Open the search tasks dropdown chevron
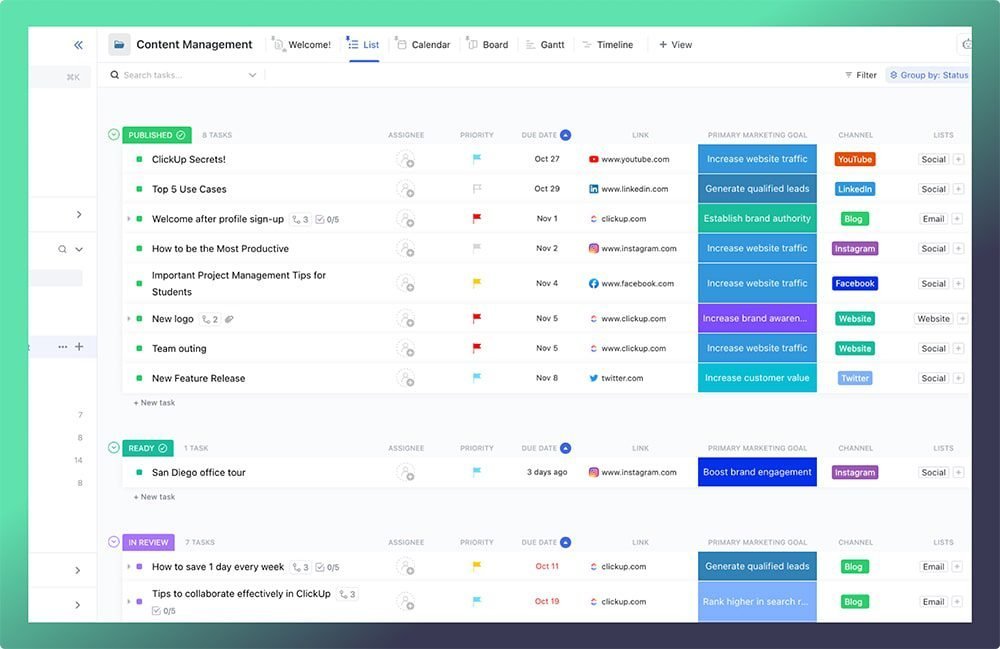 pos(252,75)
